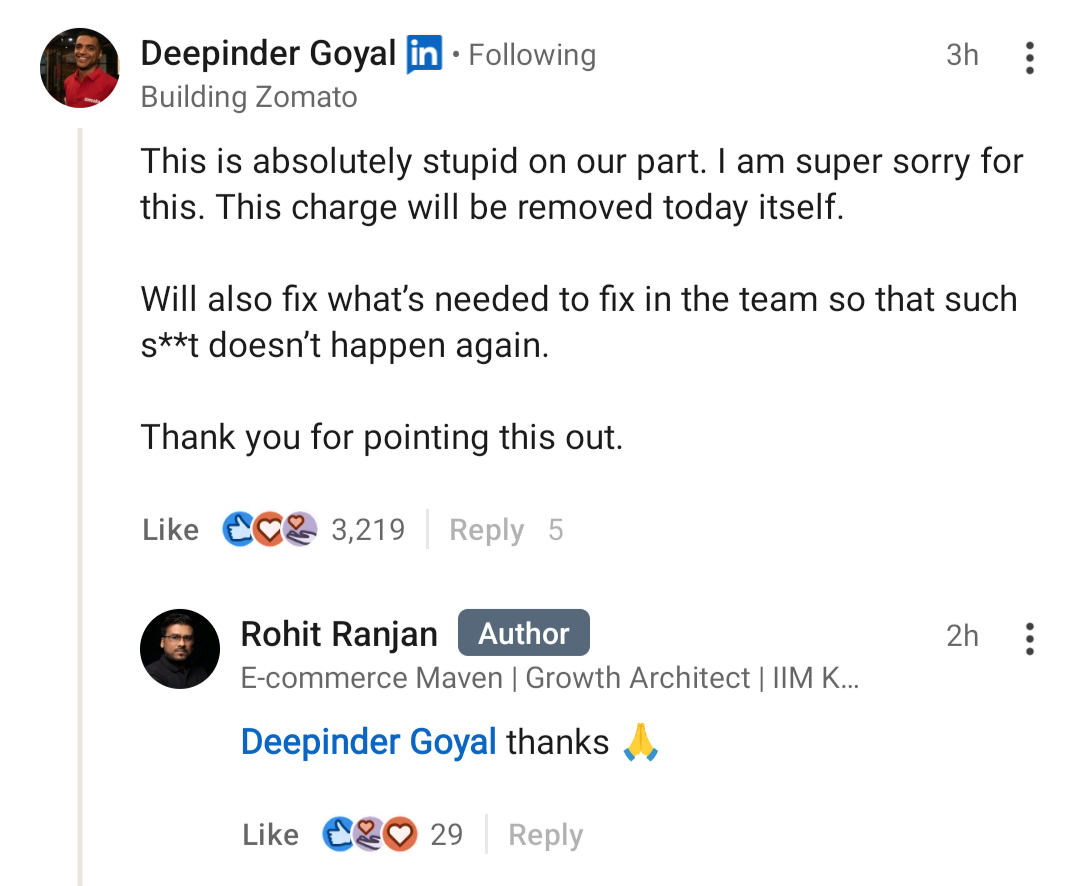The width and height of the screenshot is (1080, 886).
Task: Like Rohit Ranjan's thanks reply
Action: coord(270,834)
